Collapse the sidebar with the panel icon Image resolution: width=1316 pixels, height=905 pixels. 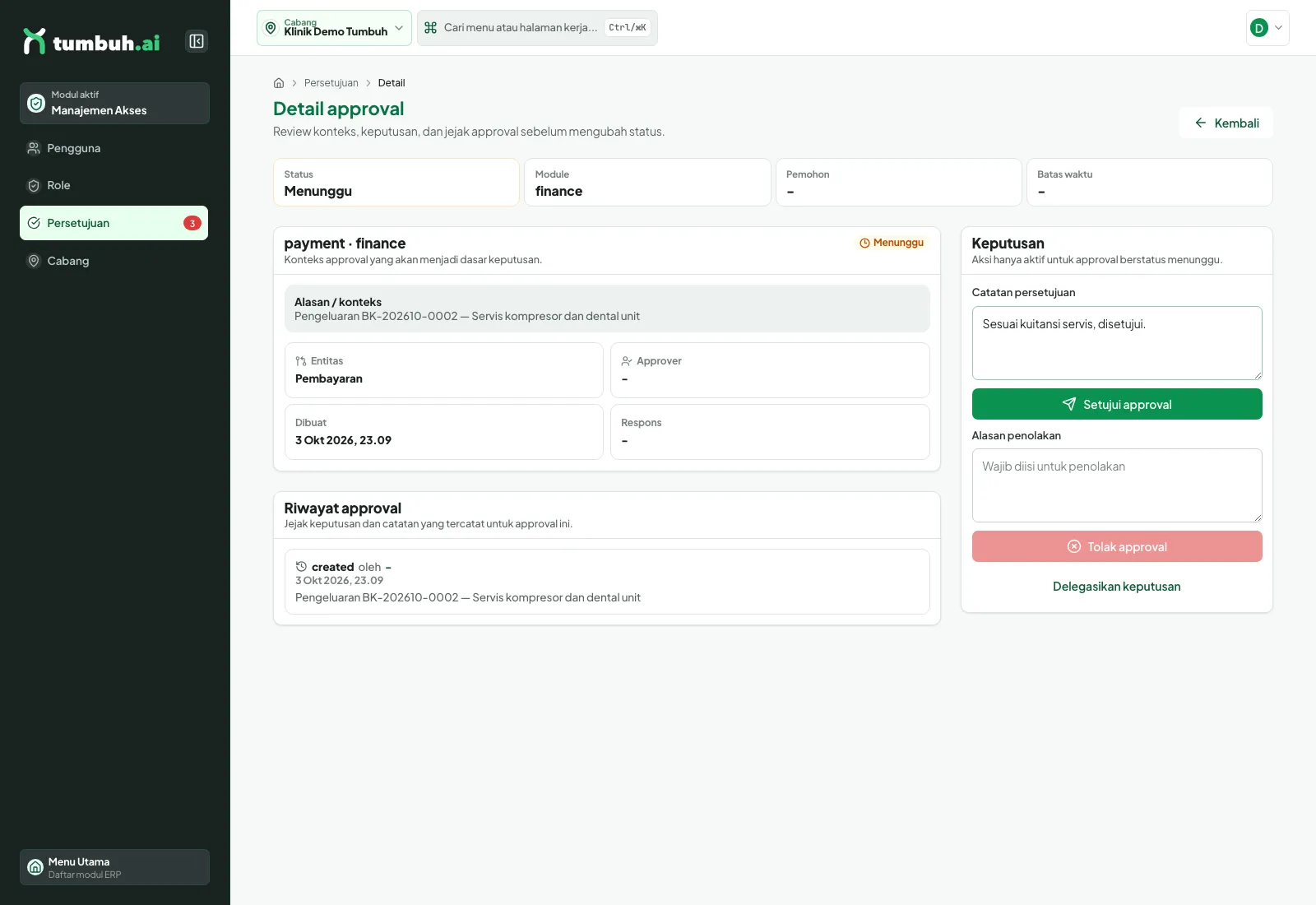point(197,41)
